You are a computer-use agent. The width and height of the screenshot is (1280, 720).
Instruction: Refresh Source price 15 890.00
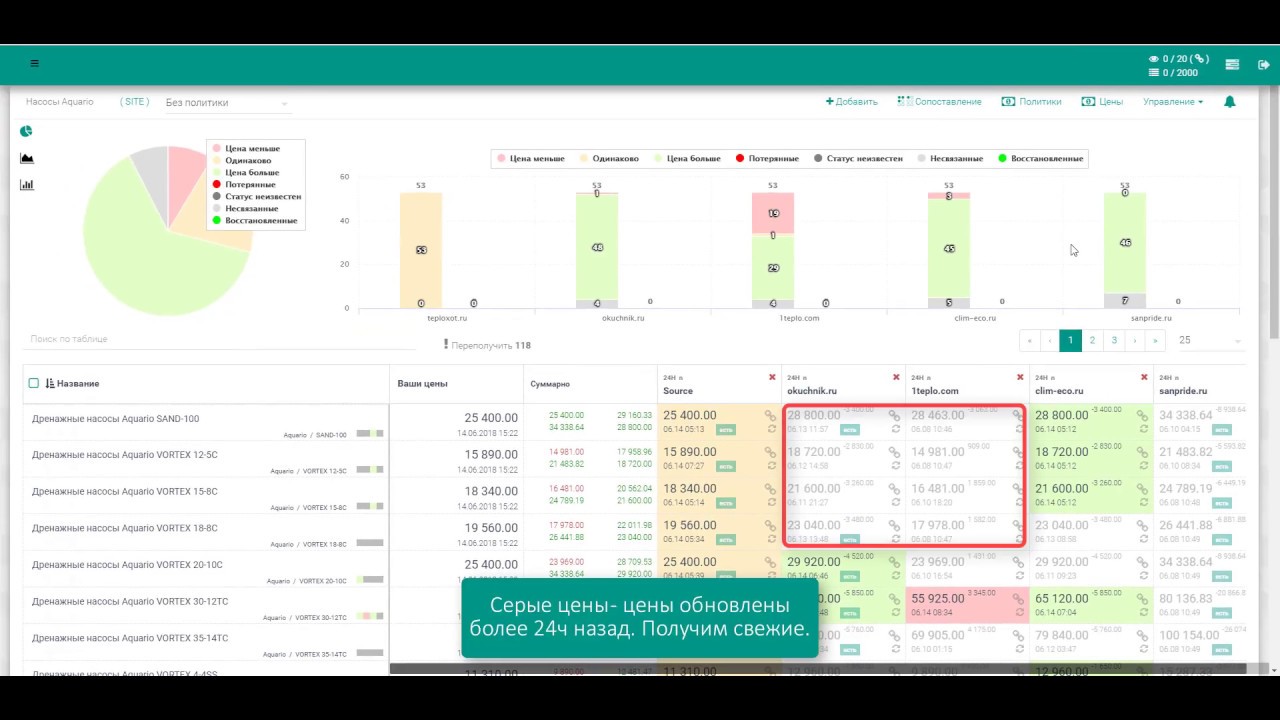coord(771,466)
